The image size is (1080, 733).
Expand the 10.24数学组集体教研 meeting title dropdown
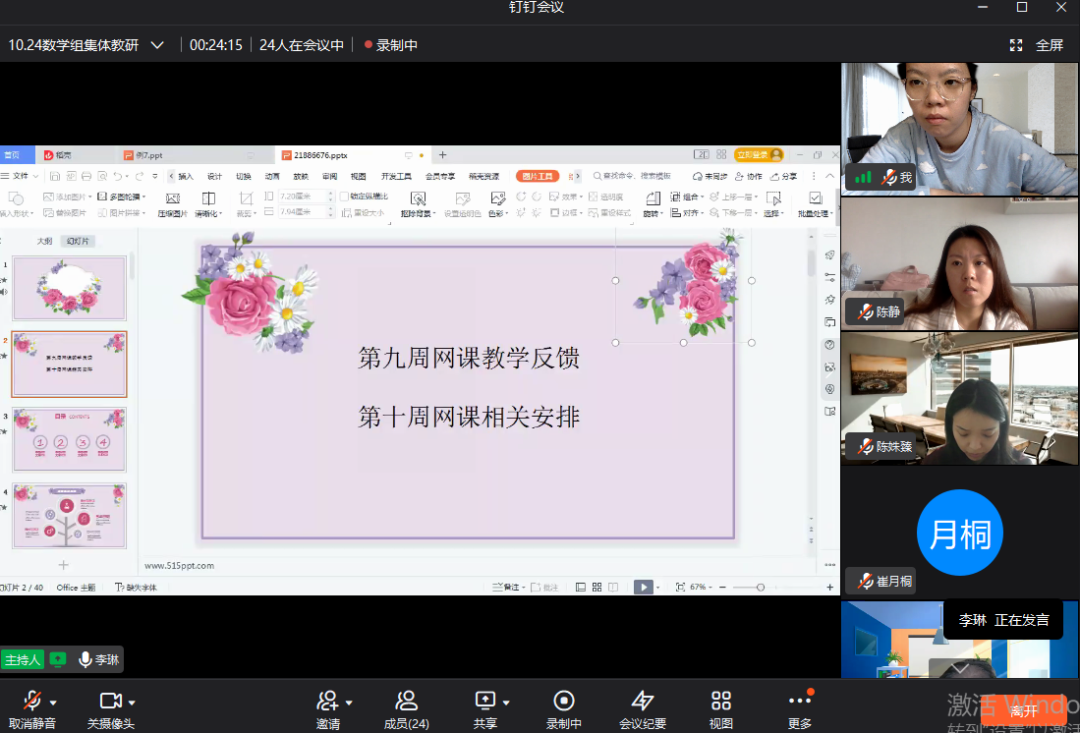(157, 45)
